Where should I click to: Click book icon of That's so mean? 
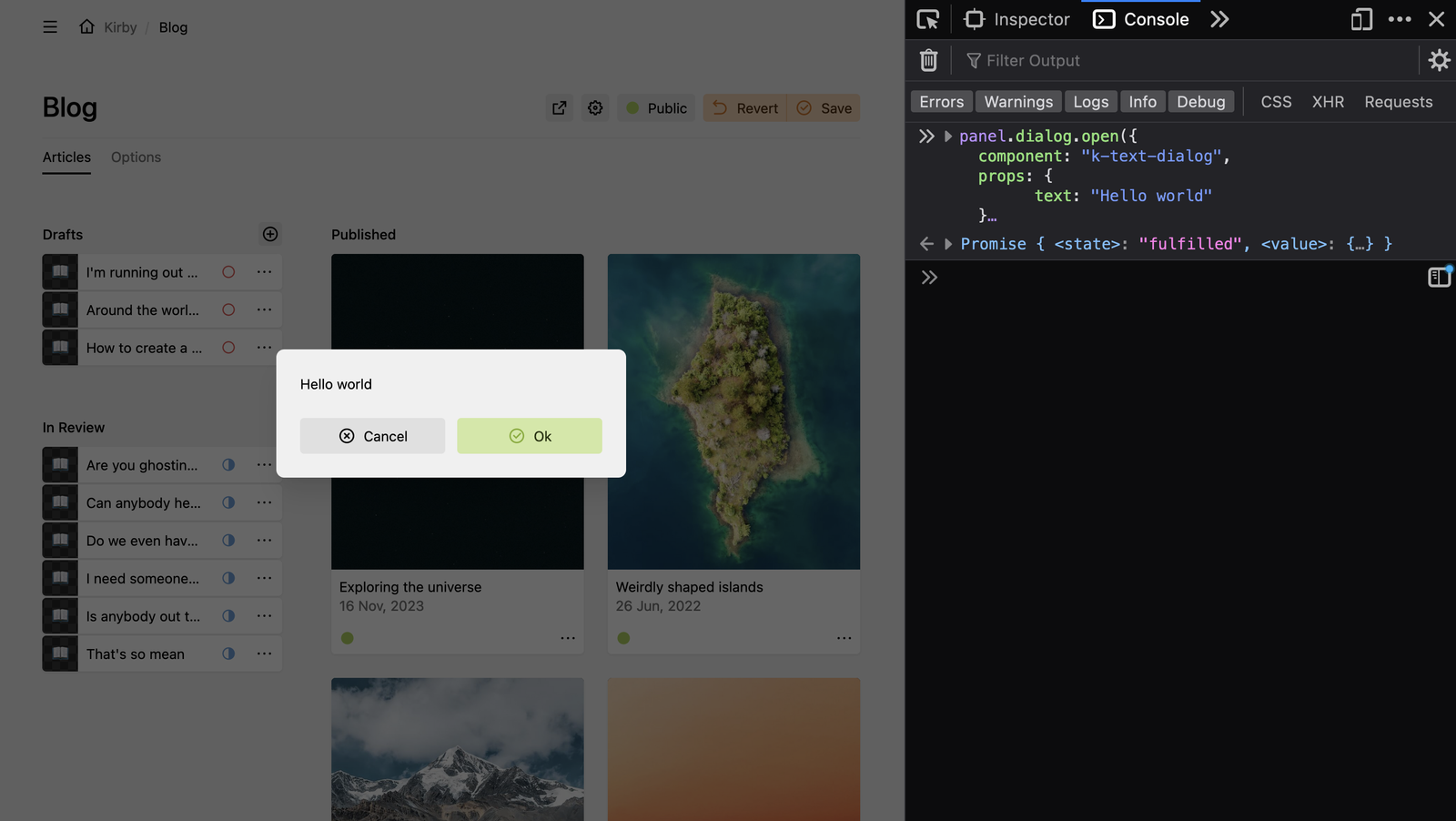click(x=60, y=654)
